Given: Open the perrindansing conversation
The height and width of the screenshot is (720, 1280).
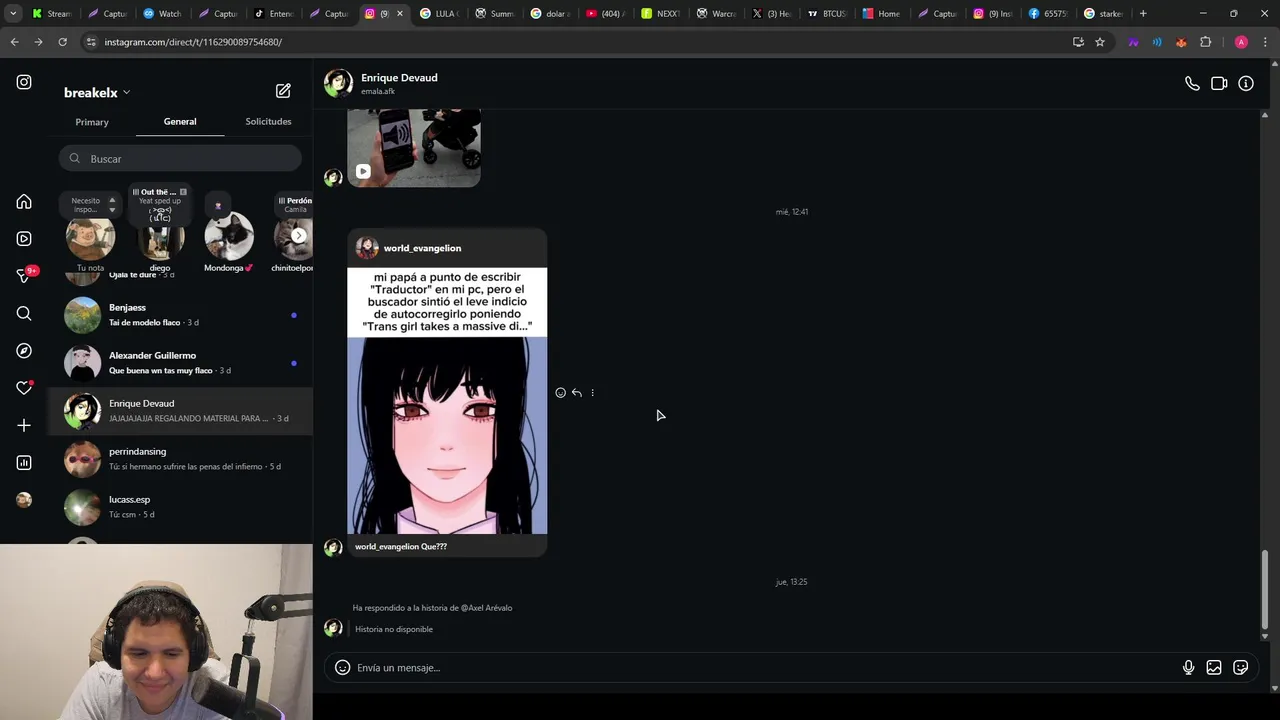Looking at the screenshot, I should point(180,459).
